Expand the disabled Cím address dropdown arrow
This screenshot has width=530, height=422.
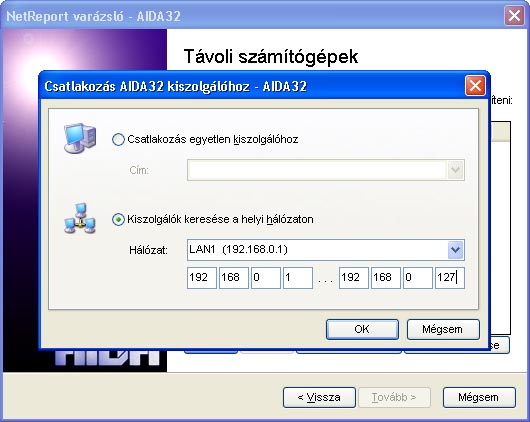click(455, 170)
